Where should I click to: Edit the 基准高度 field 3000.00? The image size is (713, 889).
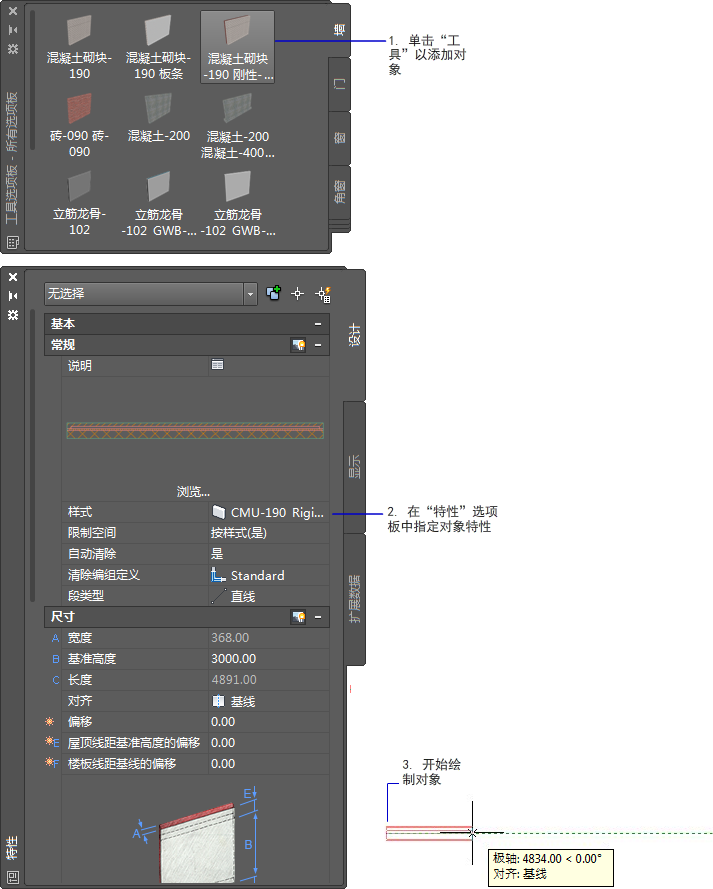[269, 659]
